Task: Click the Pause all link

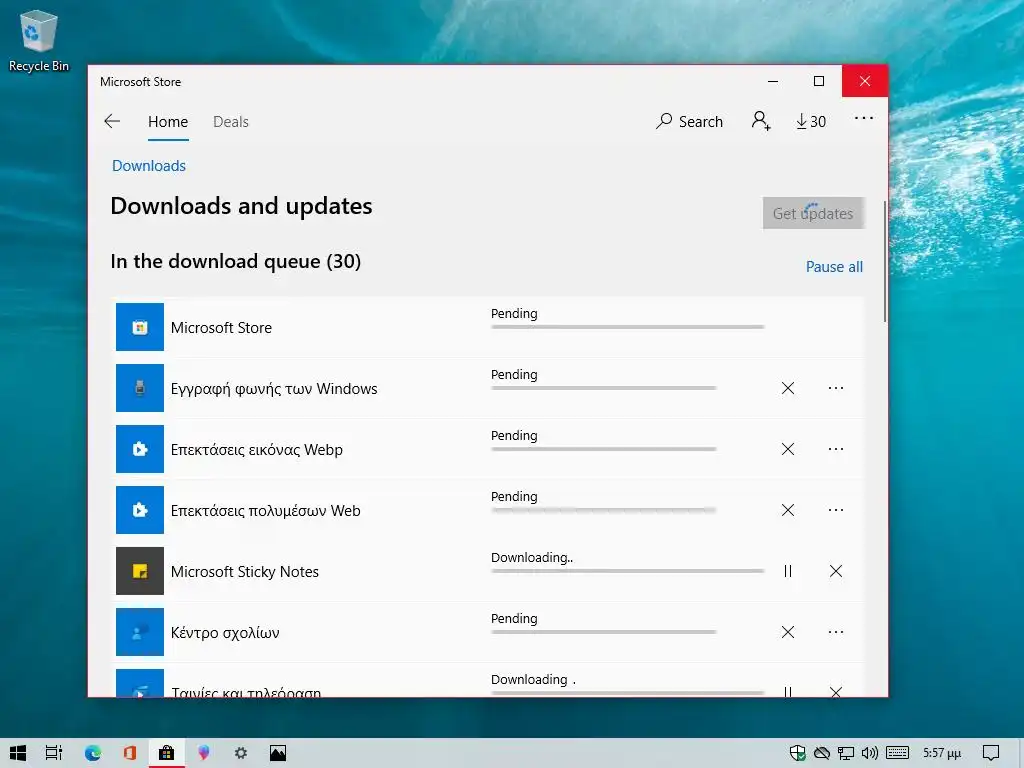Action: tap(834, 266)
